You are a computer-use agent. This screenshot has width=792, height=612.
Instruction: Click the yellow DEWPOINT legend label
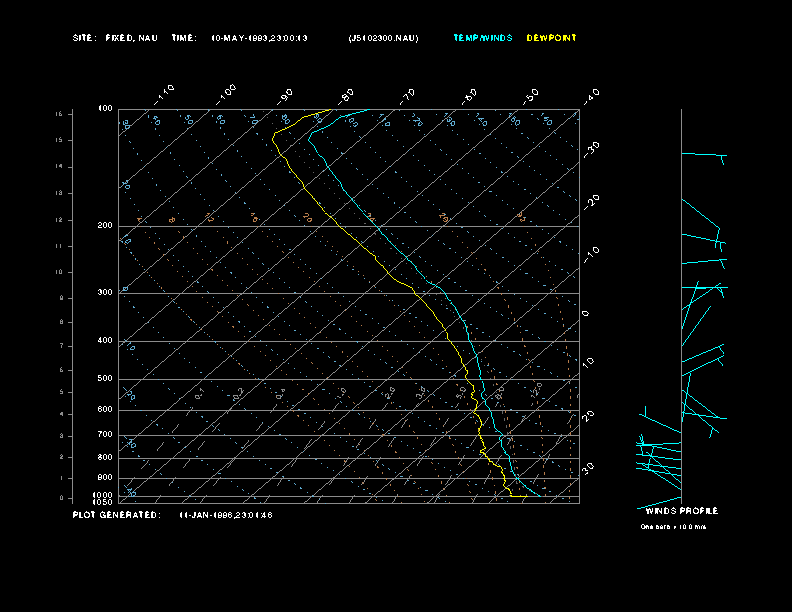point(551,38)
